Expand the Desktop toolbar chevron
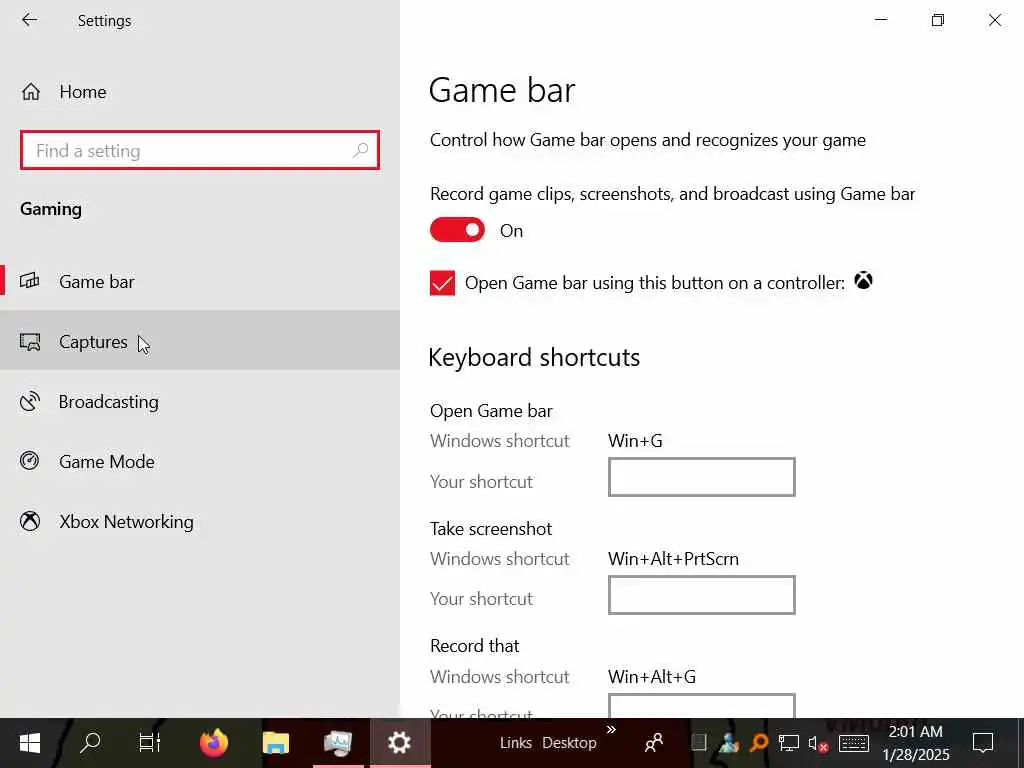Viewport: 1024px width, 768px height. pos(611,729)
